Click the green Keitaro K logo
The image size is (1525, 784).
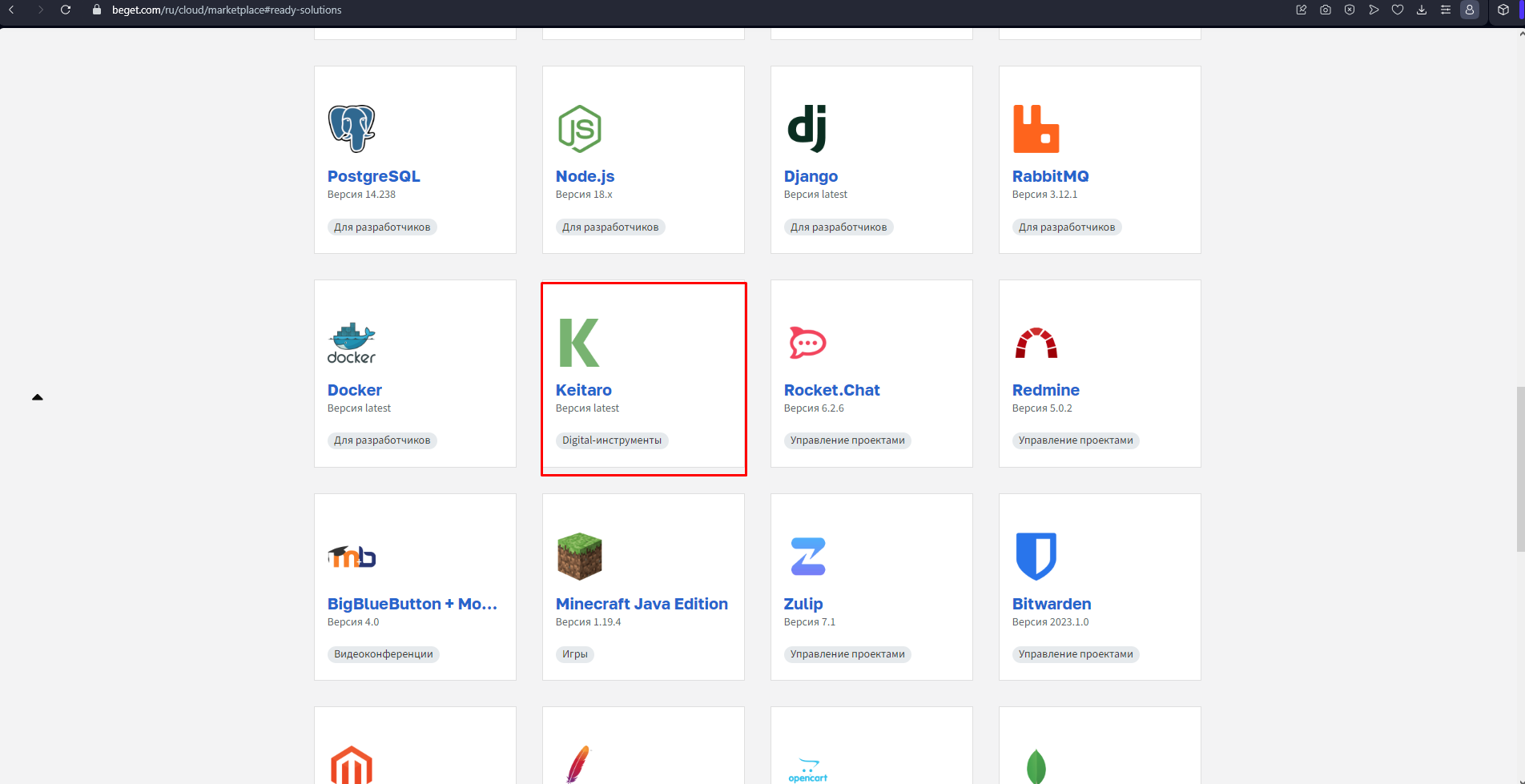click(x=579, y=343)
